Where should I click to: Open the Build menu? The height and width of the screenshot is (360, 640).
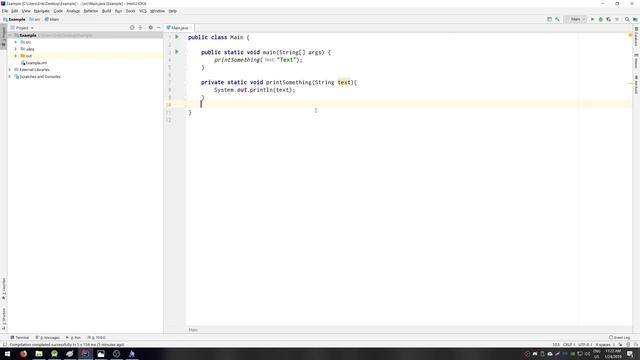point(107,11)
